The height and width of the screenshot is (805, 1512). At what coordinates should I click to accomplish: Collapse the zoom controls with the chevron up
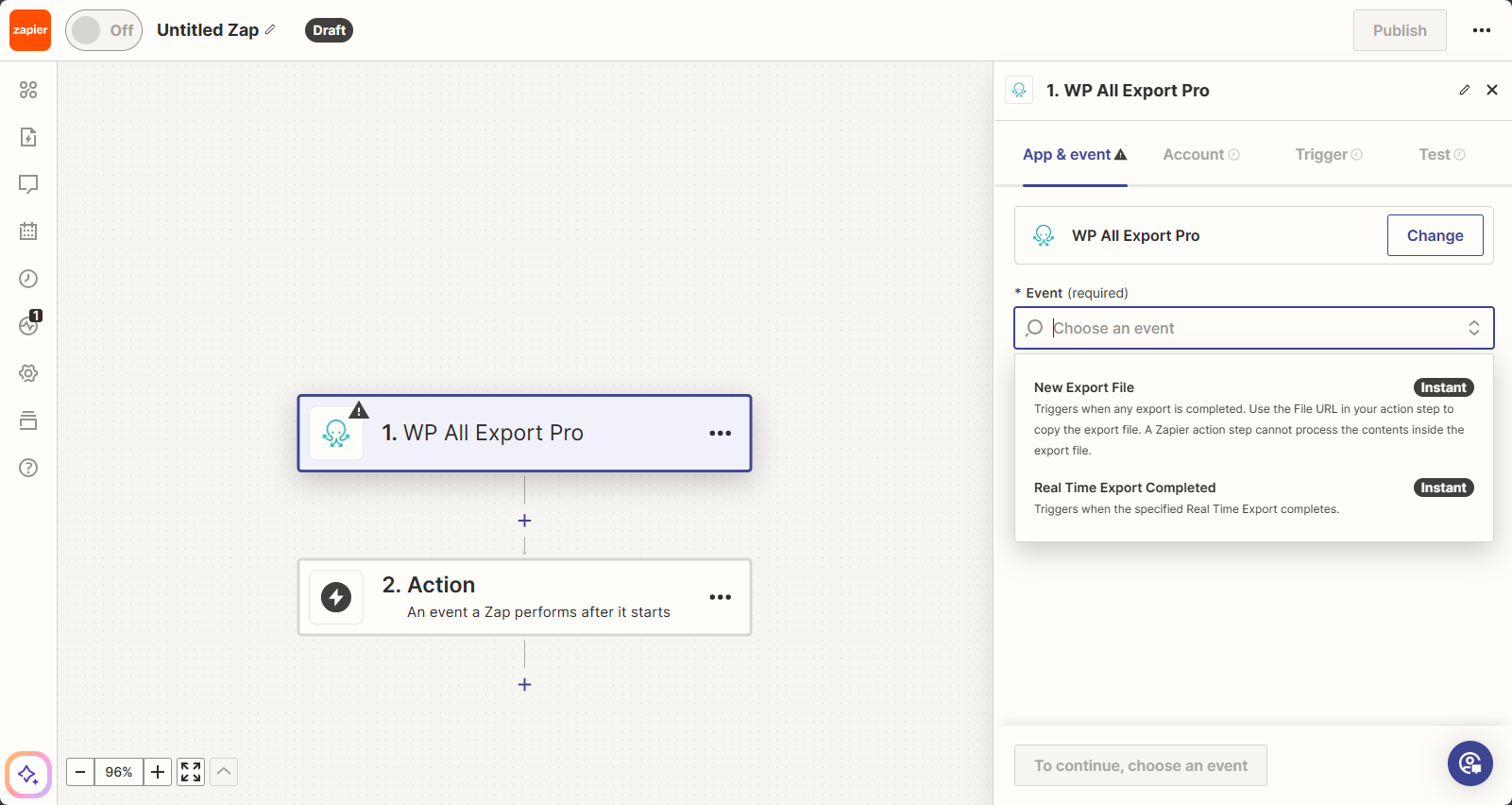pos(224,772)
